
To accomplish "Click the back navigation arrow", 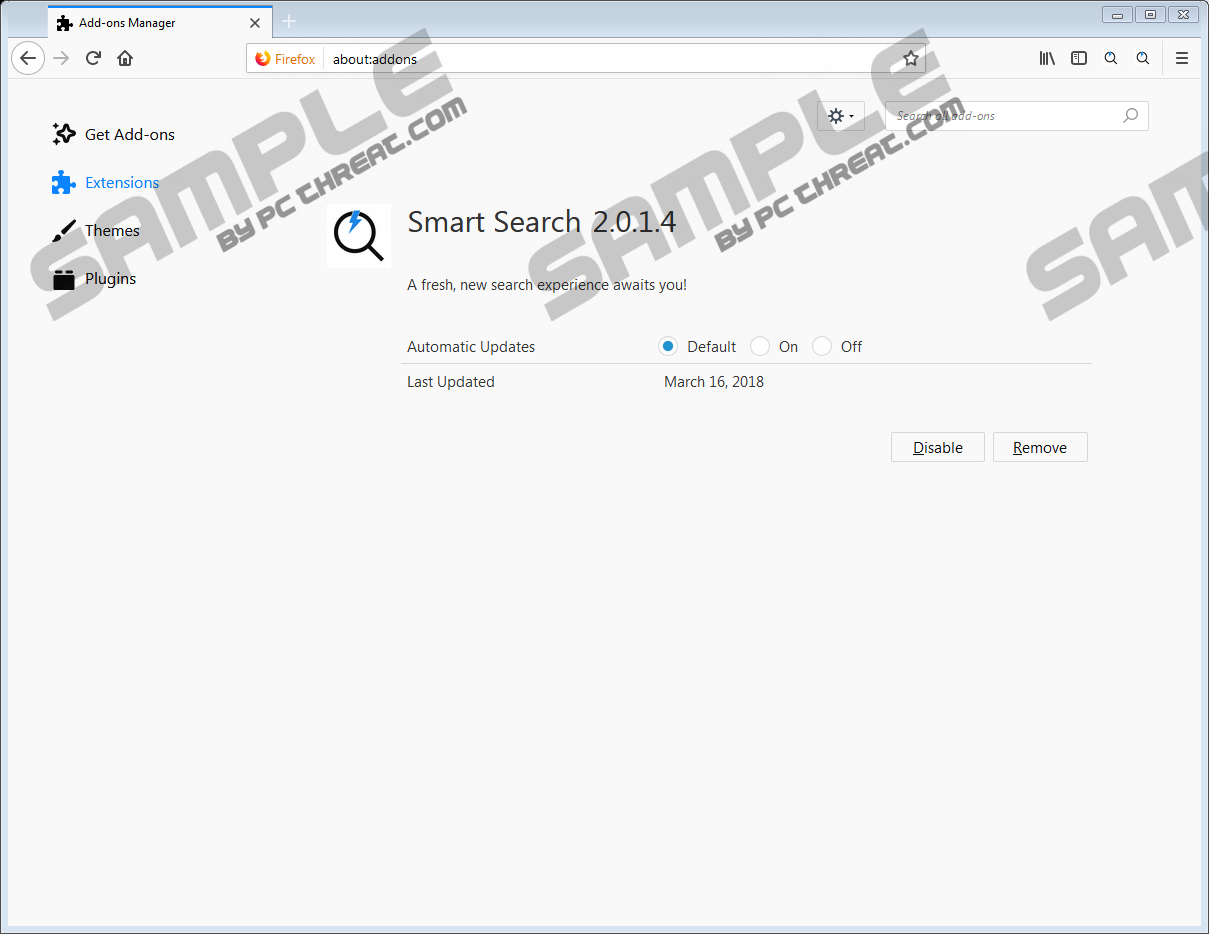I will (28, 58).
